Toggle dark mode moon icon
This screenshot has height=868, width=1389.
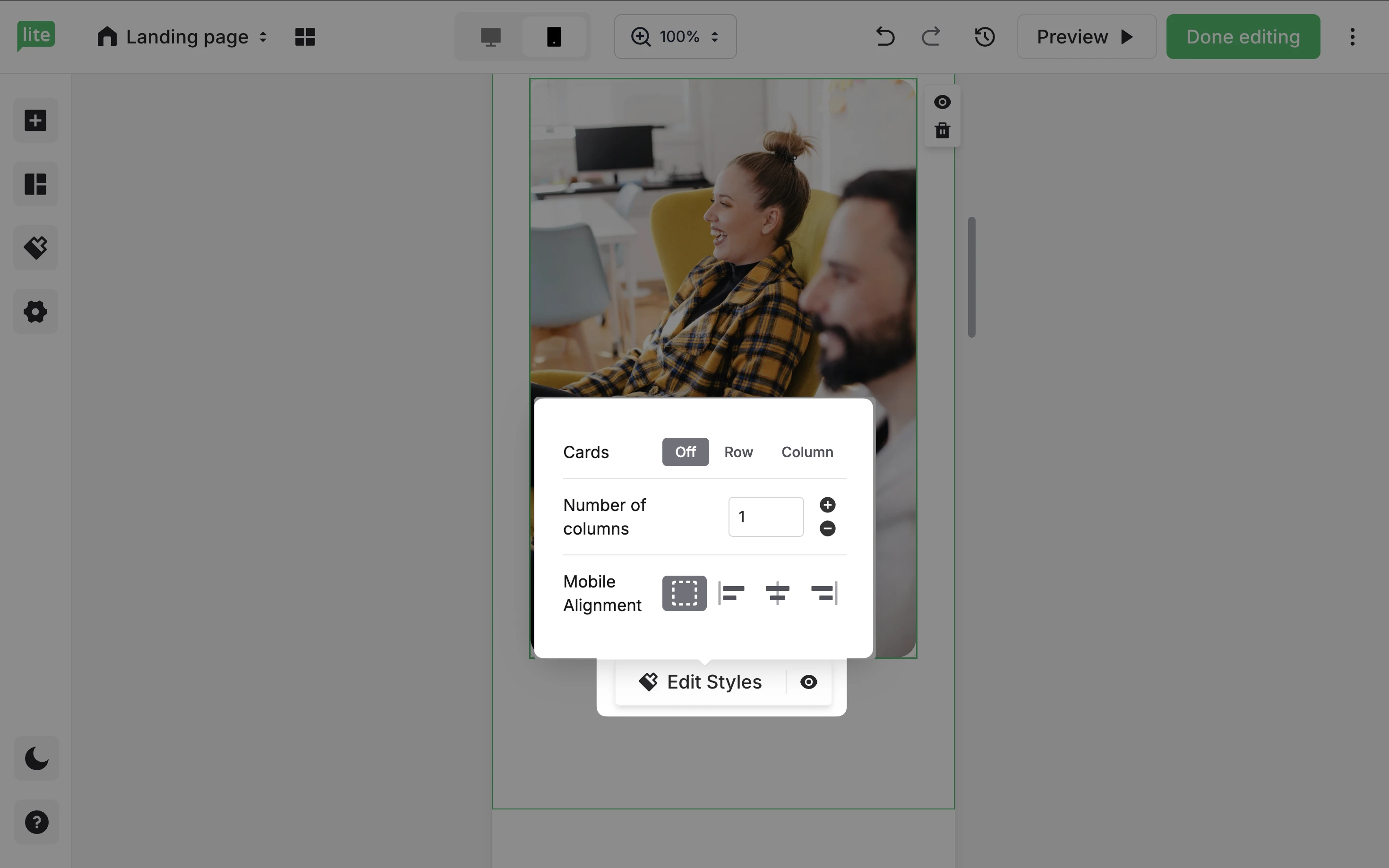36,758
